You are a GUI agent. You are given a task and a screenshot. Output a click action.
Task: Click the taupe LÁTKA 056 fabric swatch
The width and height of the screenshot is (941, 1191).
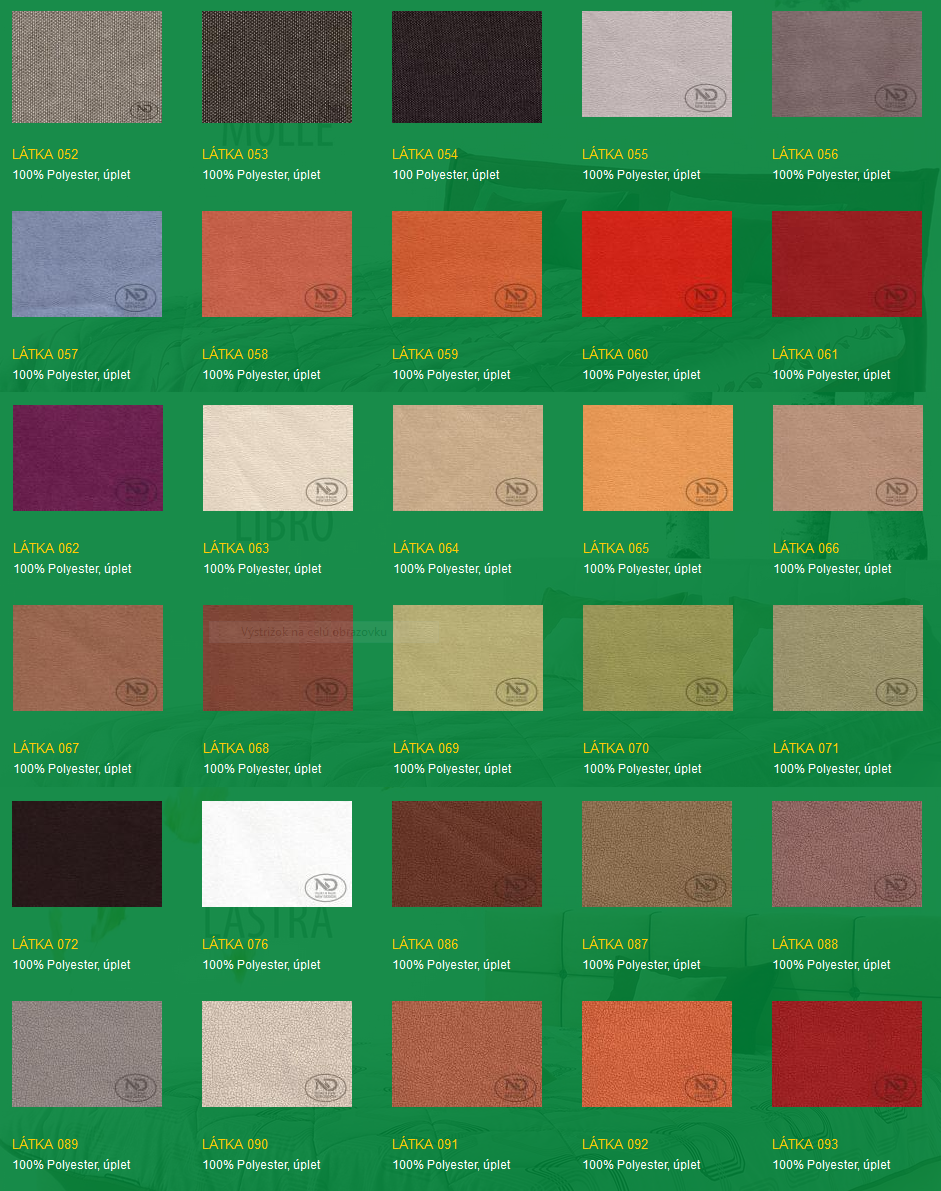847,64
